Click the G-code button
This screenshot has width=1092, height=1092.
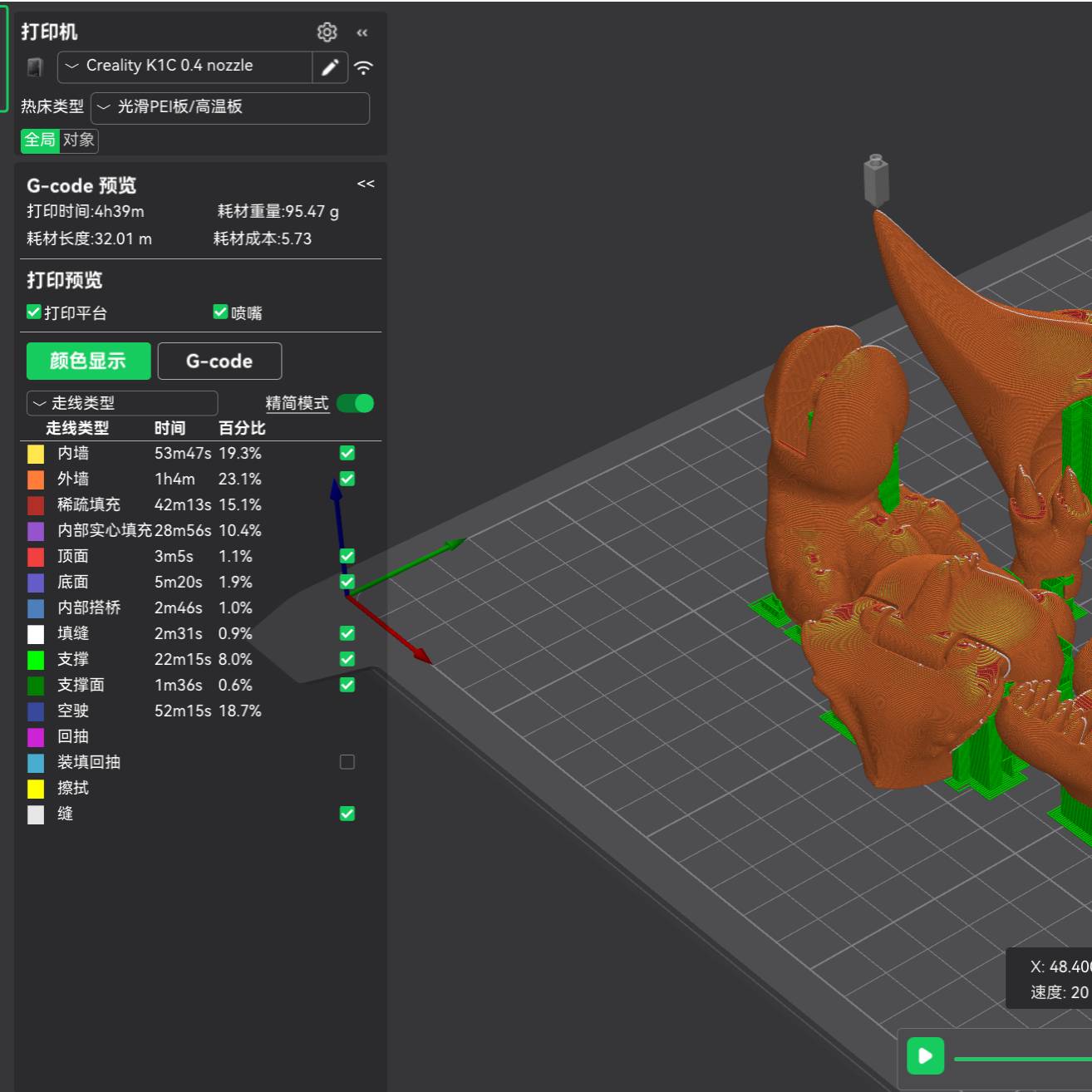(219, 362)
